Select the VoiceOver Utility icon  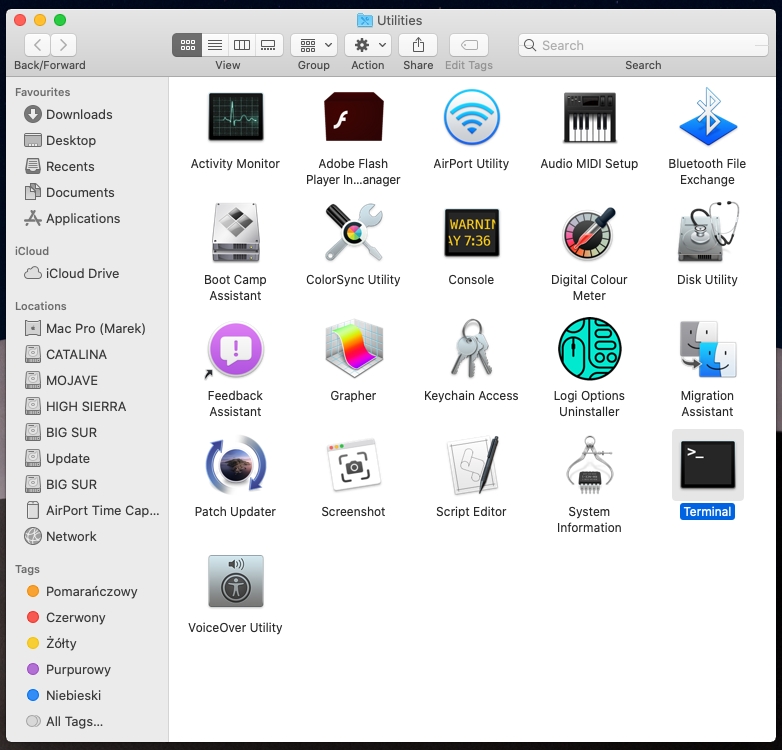click(235, 581)
